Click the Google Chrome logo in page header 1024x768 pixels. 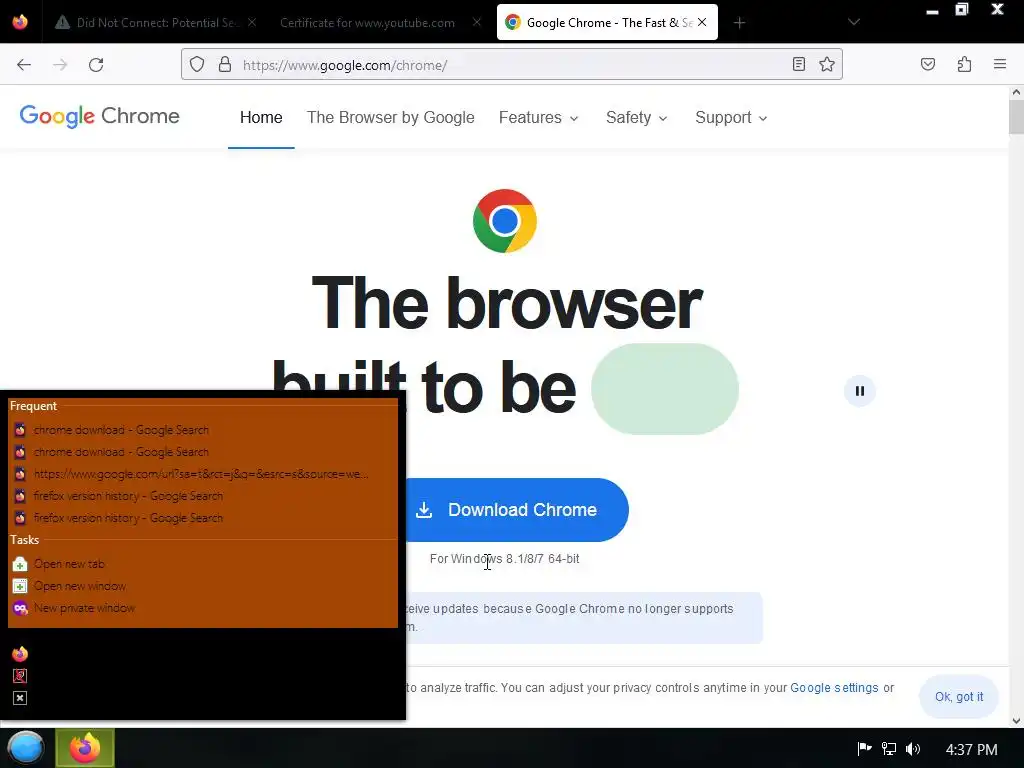pyautogui.click(x=99, y=116)
